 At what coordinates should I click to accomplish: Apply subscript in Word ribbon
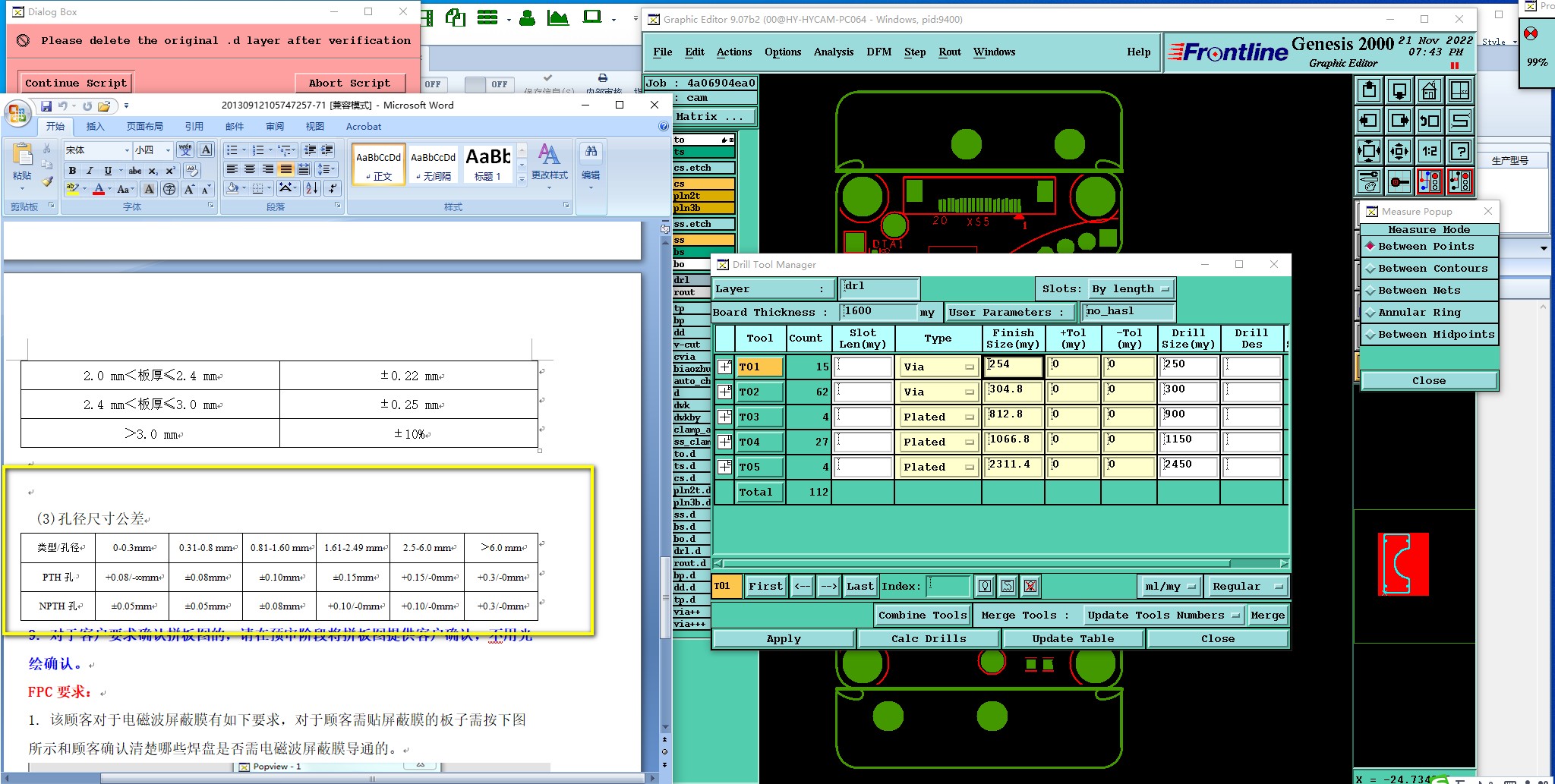(153, 171)
